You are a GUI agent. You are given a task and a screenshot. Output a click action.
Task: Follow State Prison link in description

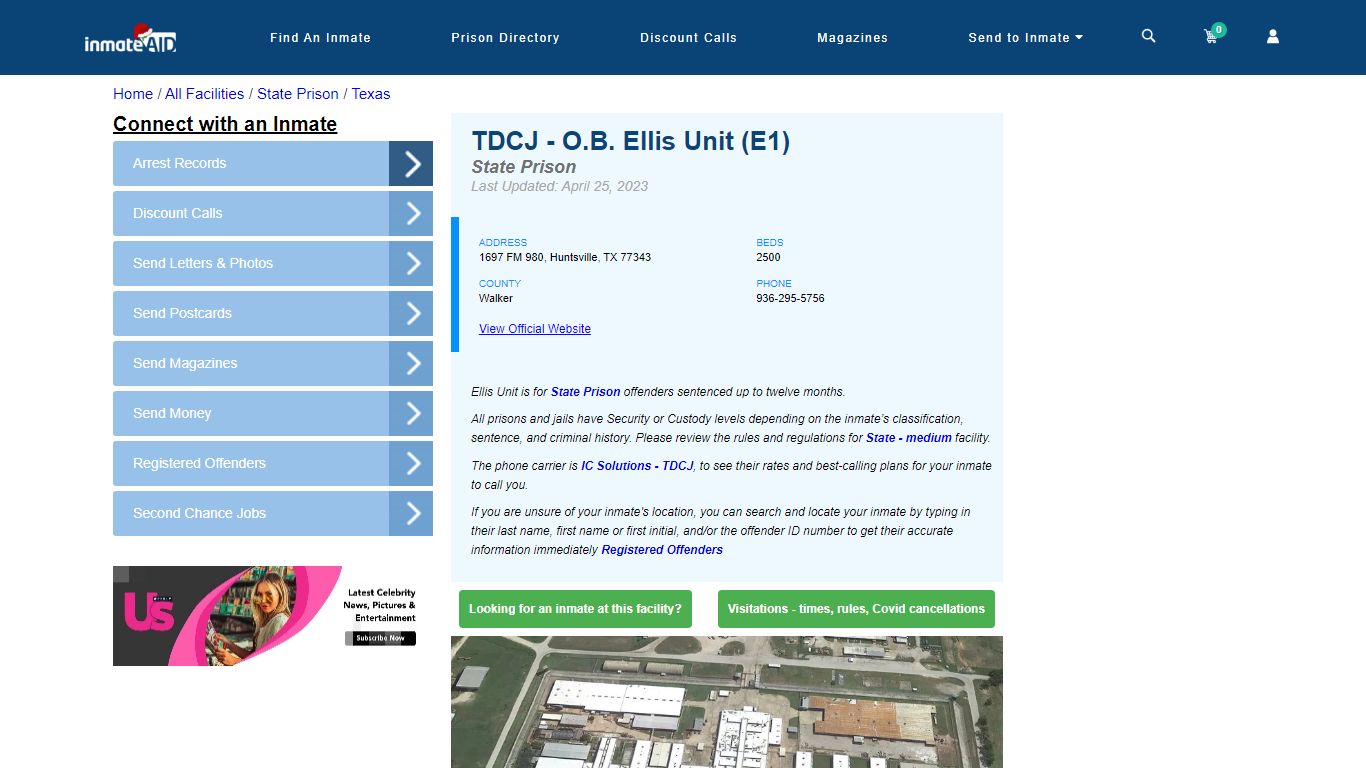pos(585,392)
